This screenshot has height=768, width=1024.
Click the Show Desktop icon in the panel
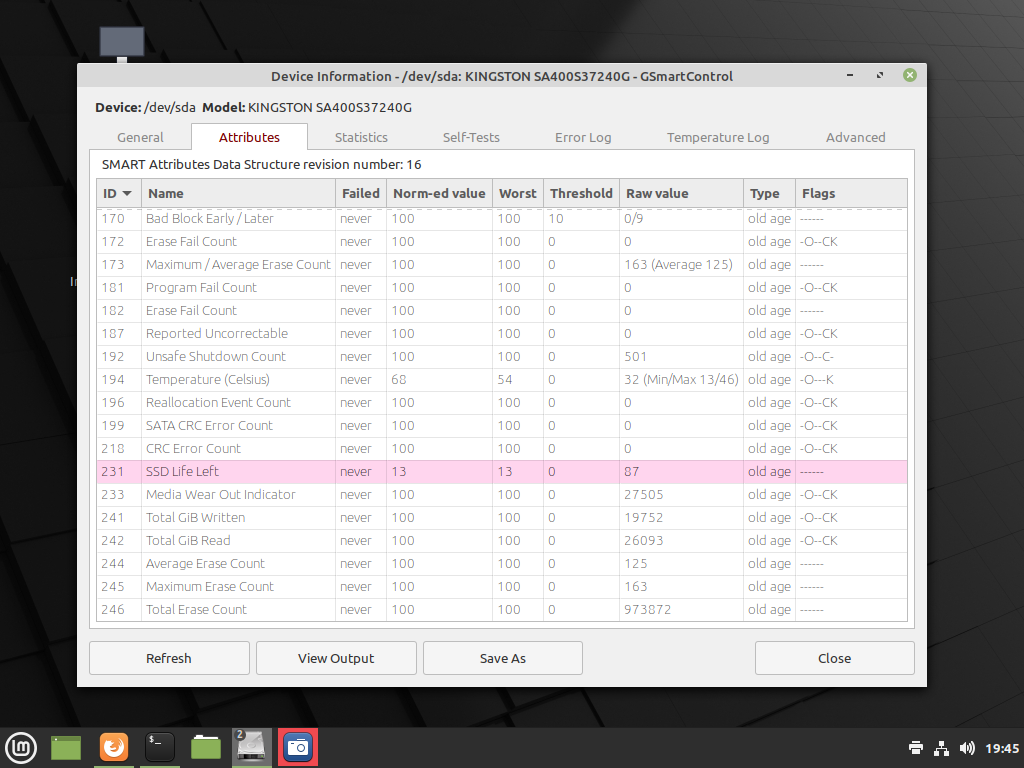pos(66,748)
